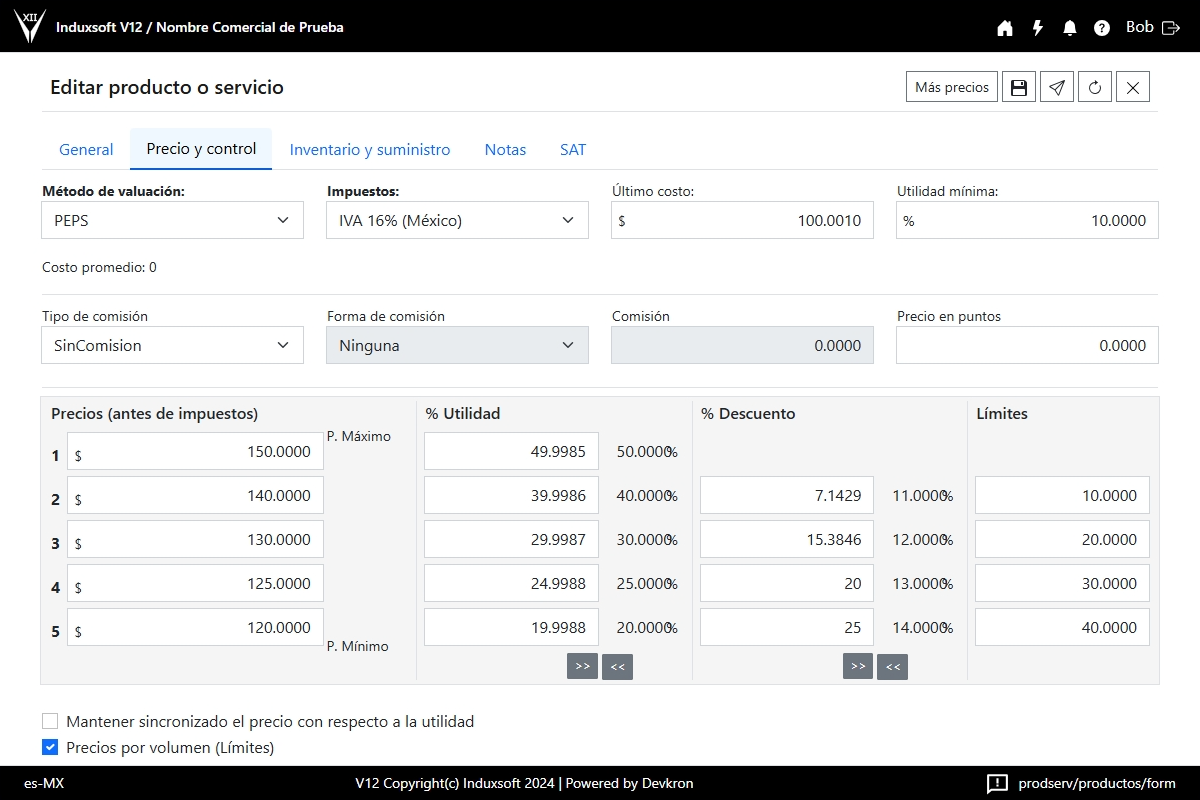Click the feedback icon in the footer

tap(997, 783)
